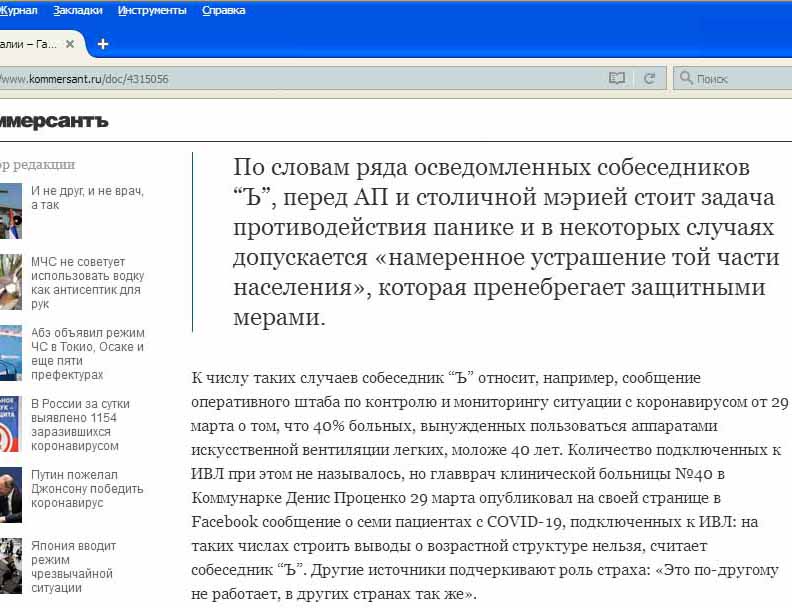Open 'Япония вводит режим' article

(x=74, y=567)
